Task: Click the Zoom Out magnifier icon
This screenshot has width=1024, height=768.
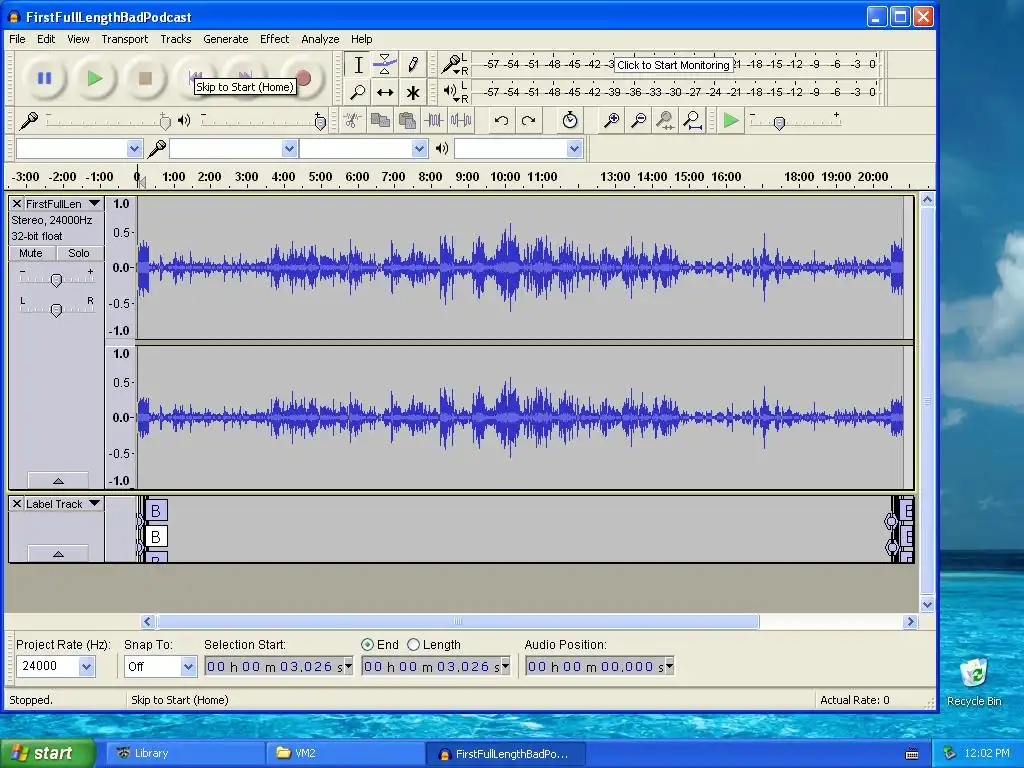Action: click(x=639, y=121)
